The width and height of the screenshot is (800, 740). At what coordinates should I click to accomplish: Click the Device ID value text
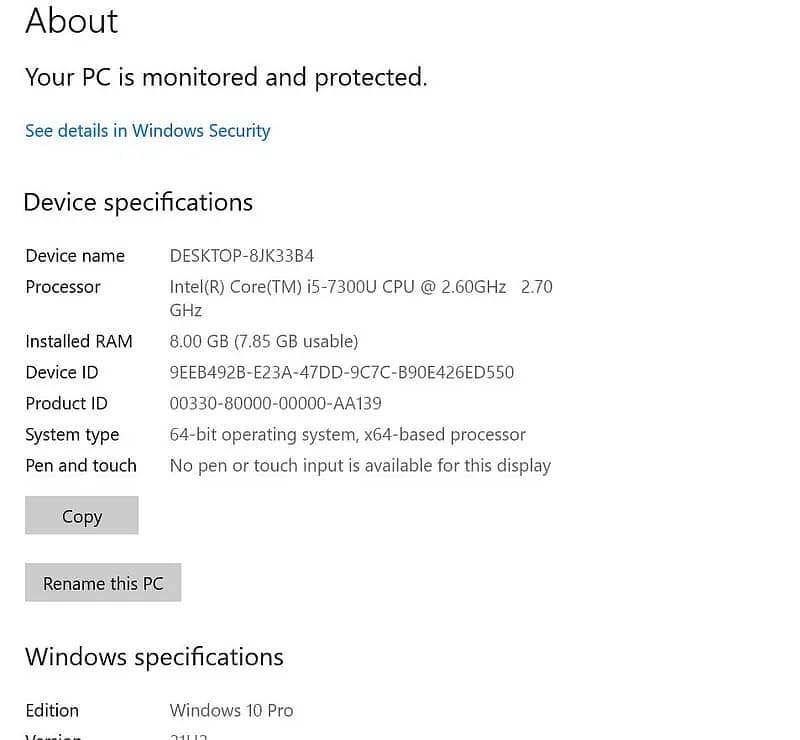[341, 372]
